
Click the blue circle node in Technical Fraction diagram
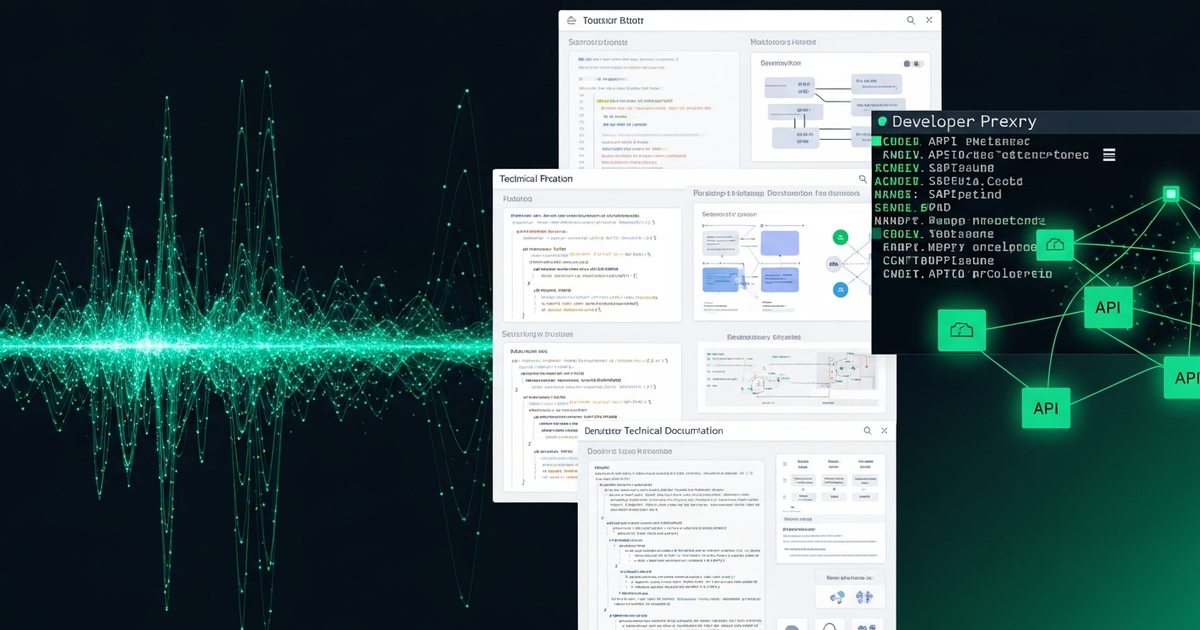click(838, 290)
